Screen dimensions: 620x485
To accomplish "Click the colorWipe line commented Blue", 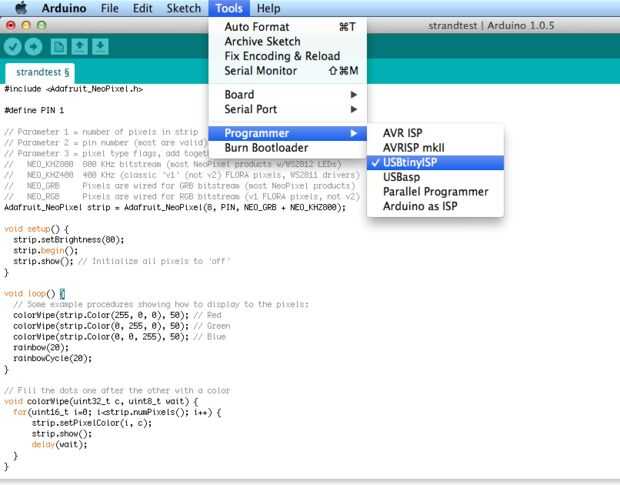I will tap(119, 337).
